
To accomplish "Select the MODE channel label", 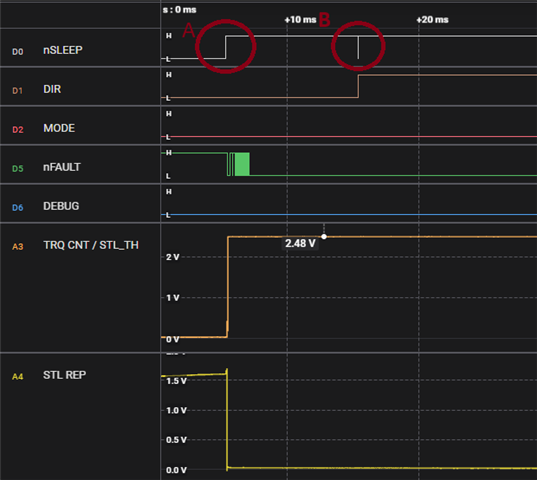I will 59,128.
